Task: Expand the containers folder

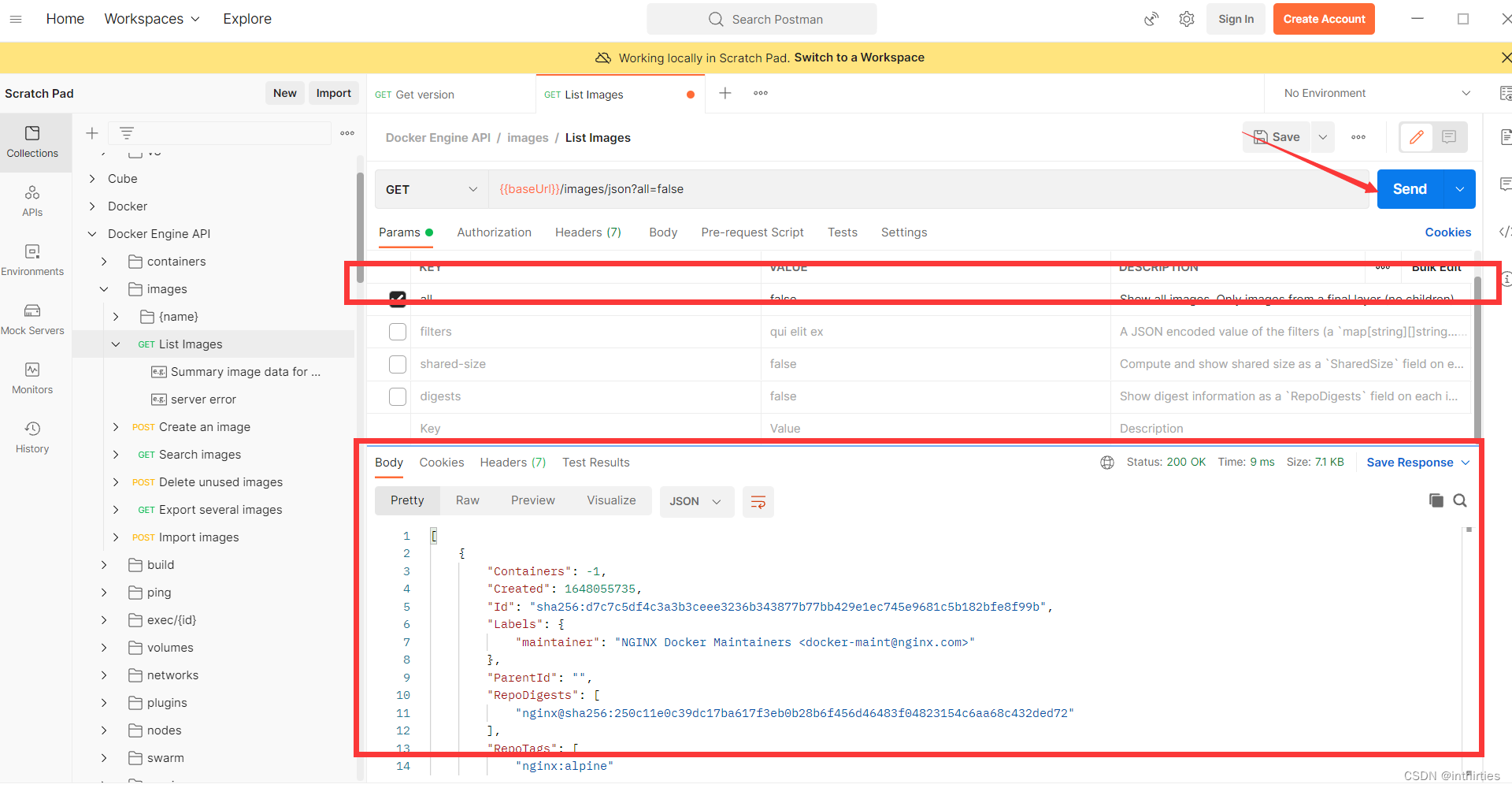Action: 104,262
